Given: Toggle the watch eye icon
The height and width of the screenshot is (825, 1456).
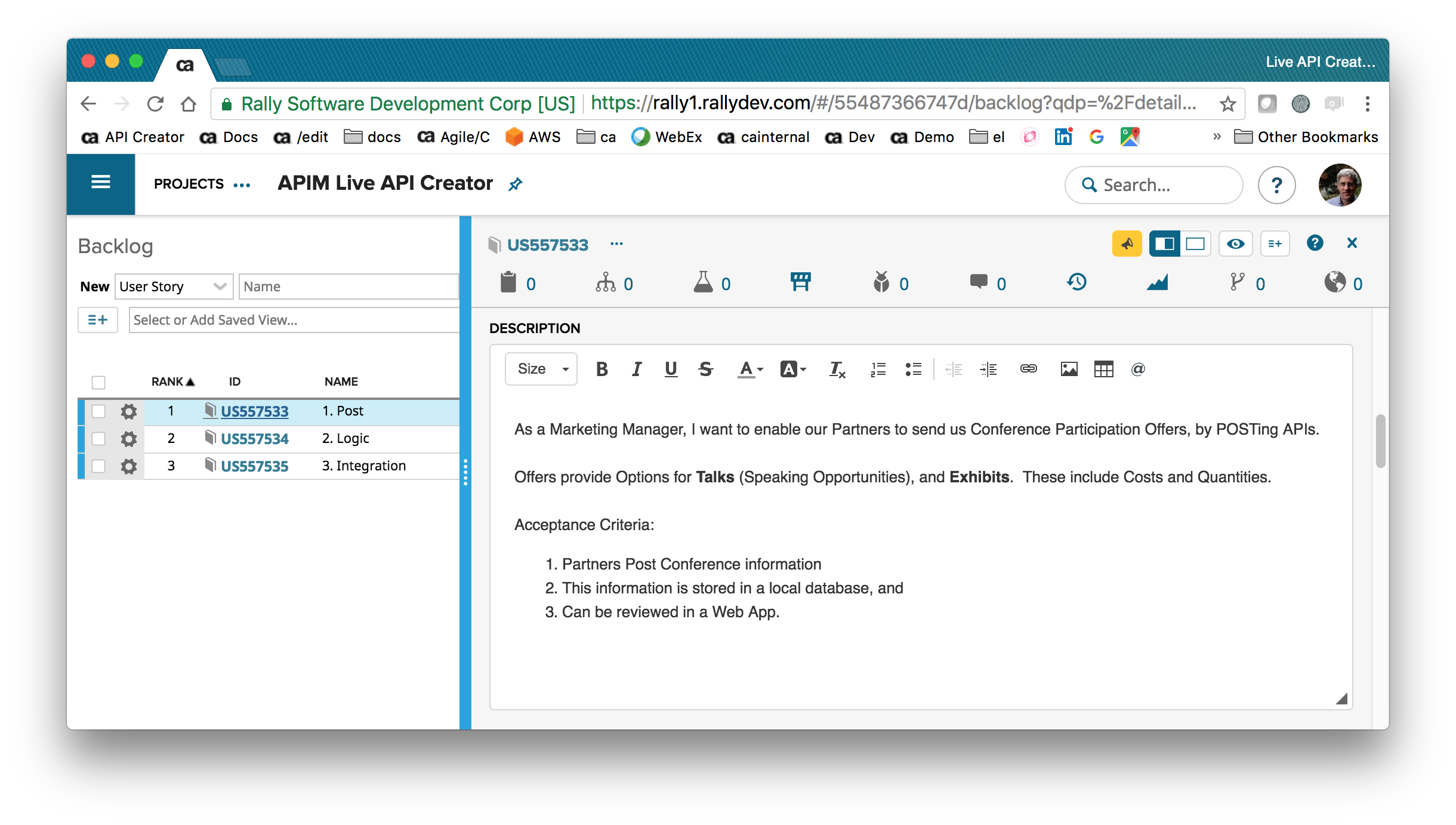Looking at the screenshot, I should coord(1235,244).
